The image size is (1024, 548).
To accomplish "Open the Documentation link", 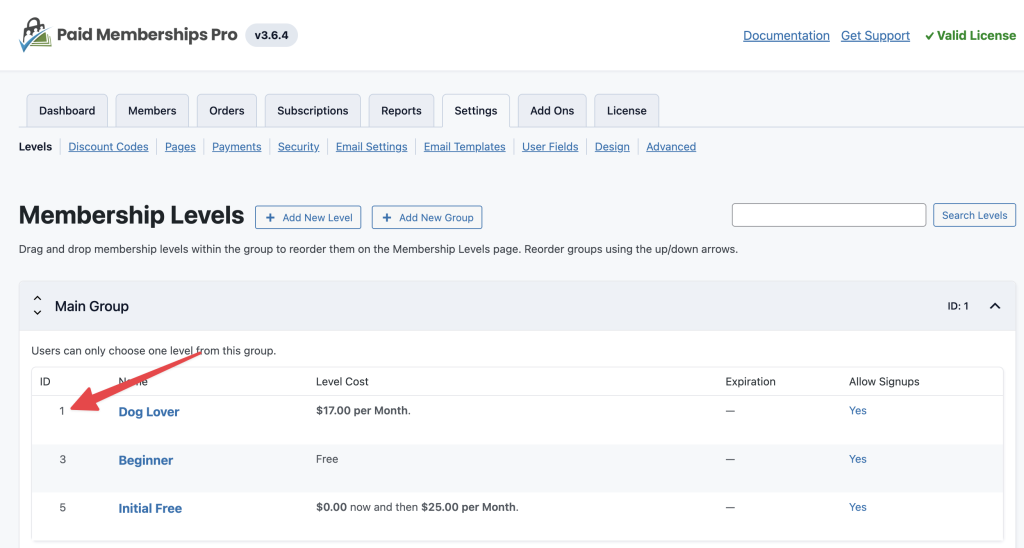I will pyautogui.click(x=786, y=36).
